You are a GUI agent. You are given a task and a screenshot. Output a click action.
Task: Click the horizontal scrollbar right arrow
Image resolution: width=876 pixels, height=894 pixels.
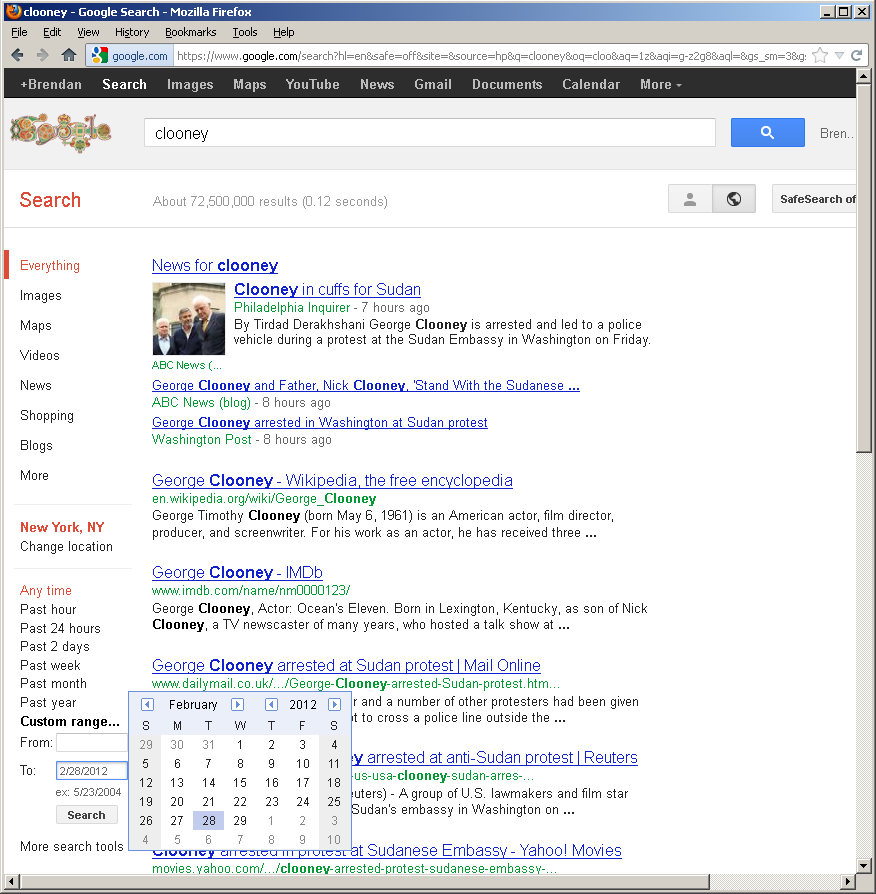click(849, 881)
